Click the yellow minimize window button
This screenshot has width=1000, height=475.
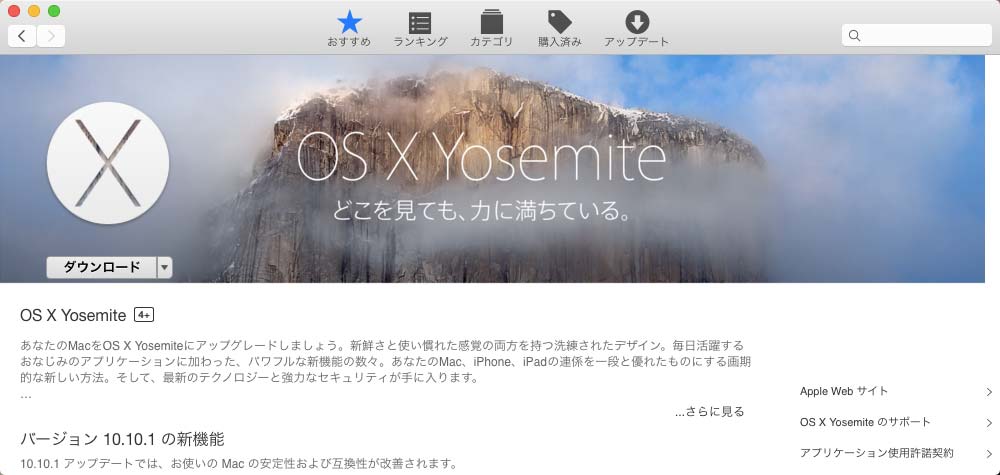[34, 11]
